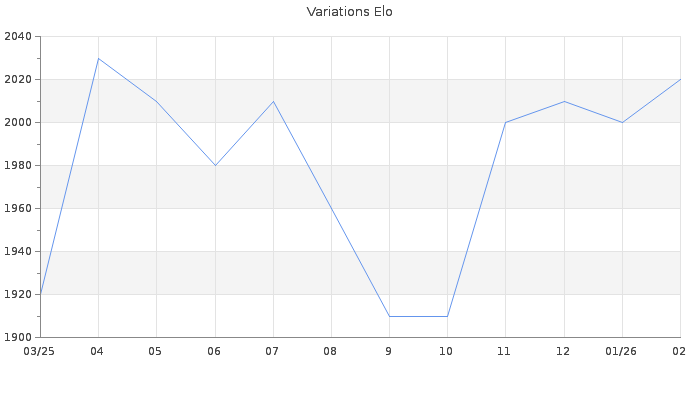The width and height of the screenshot is (700, 400).
Task: Click the lowest point at month 9
Action: 389,316
